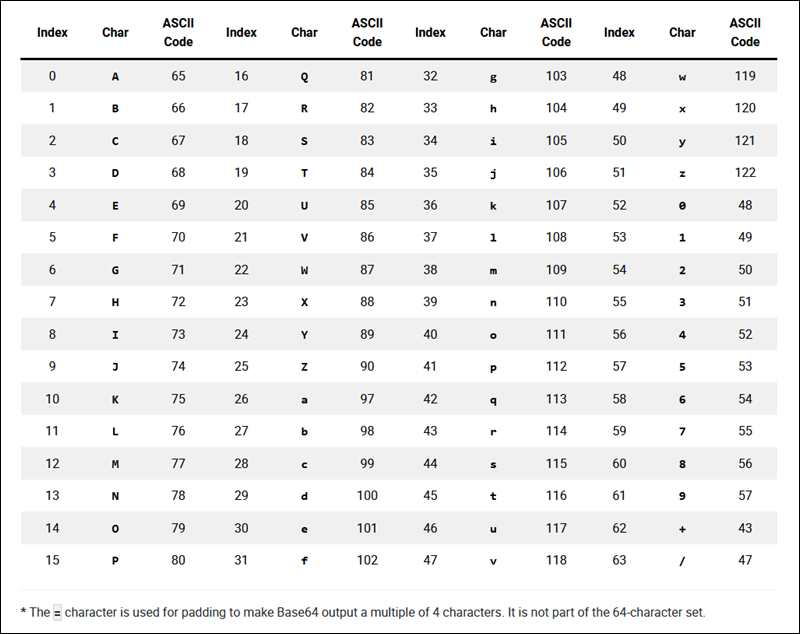The height and width of the screenshot is (634, 800).
Task: Select the lowercase "a" character cell
Action: coord(304,399)
